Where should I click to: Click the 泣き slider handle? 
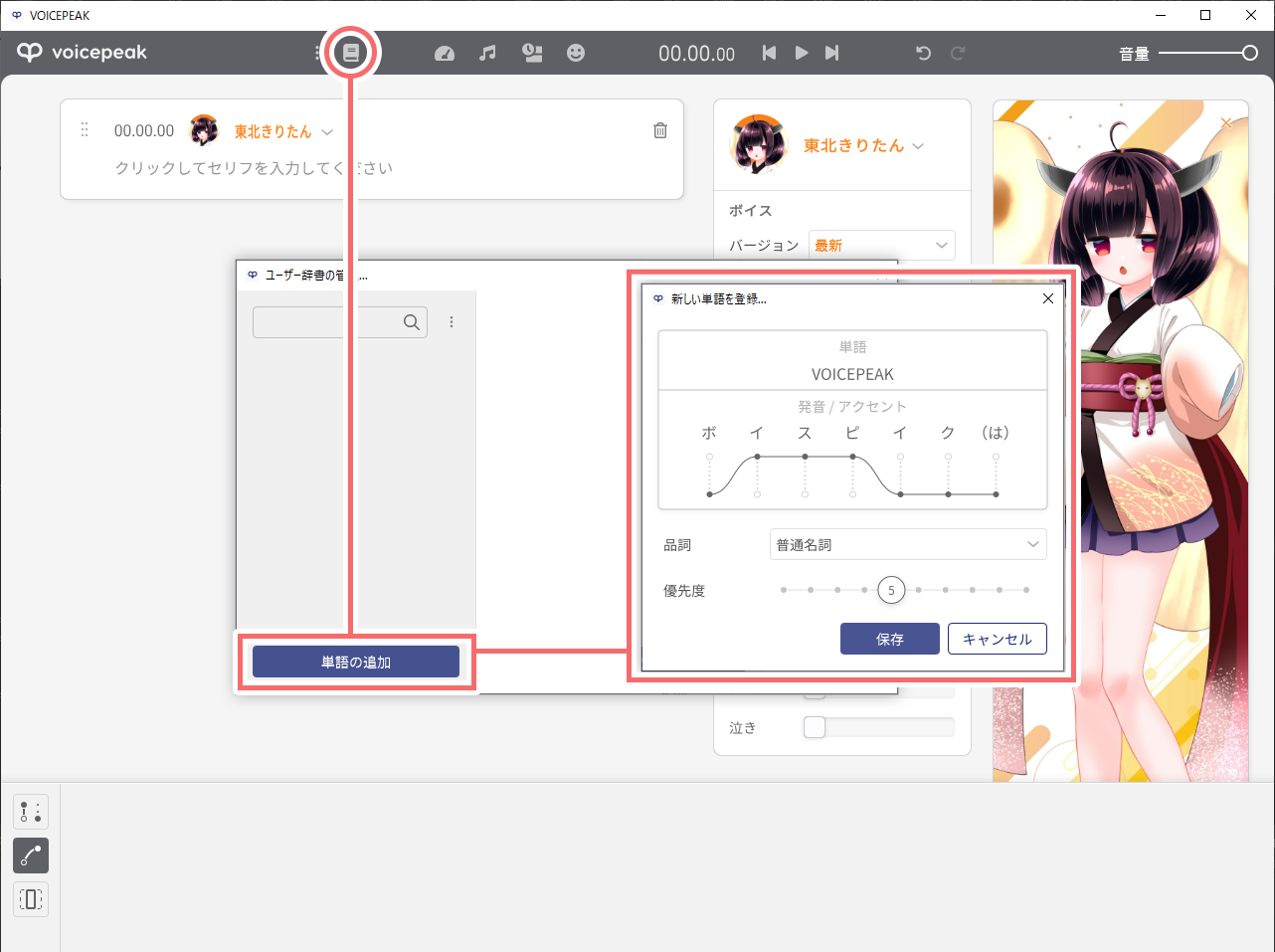[x=815, y=727]
